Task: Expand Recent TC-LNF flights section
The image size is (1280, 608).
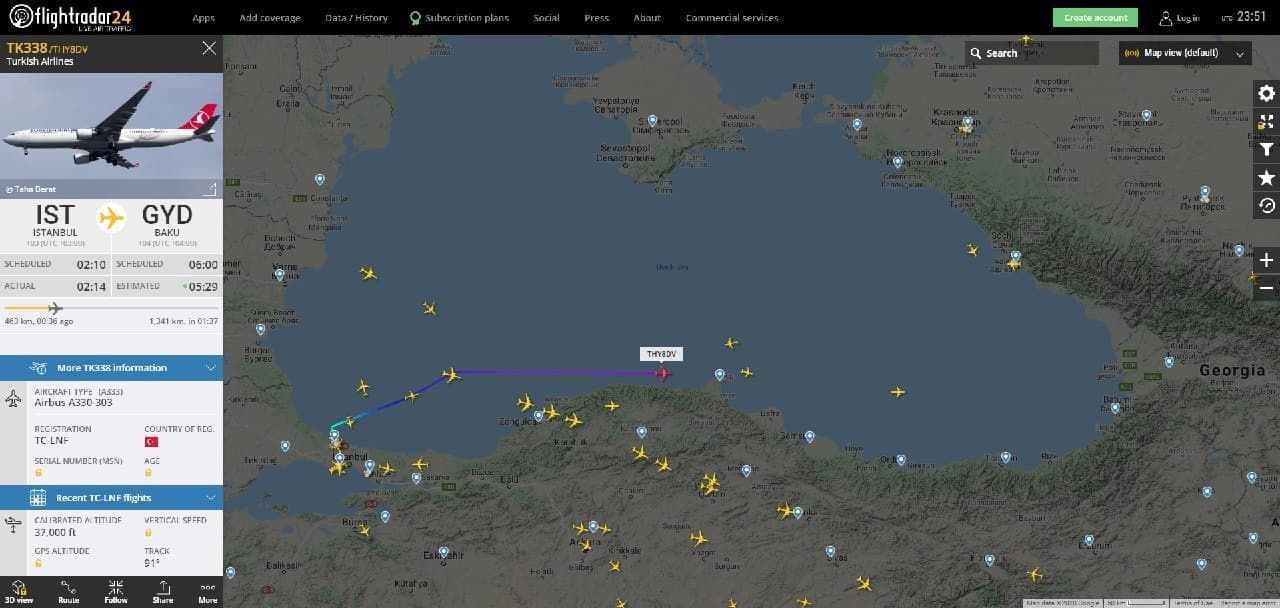Action: pyautogui.click(x=111, y=497)
